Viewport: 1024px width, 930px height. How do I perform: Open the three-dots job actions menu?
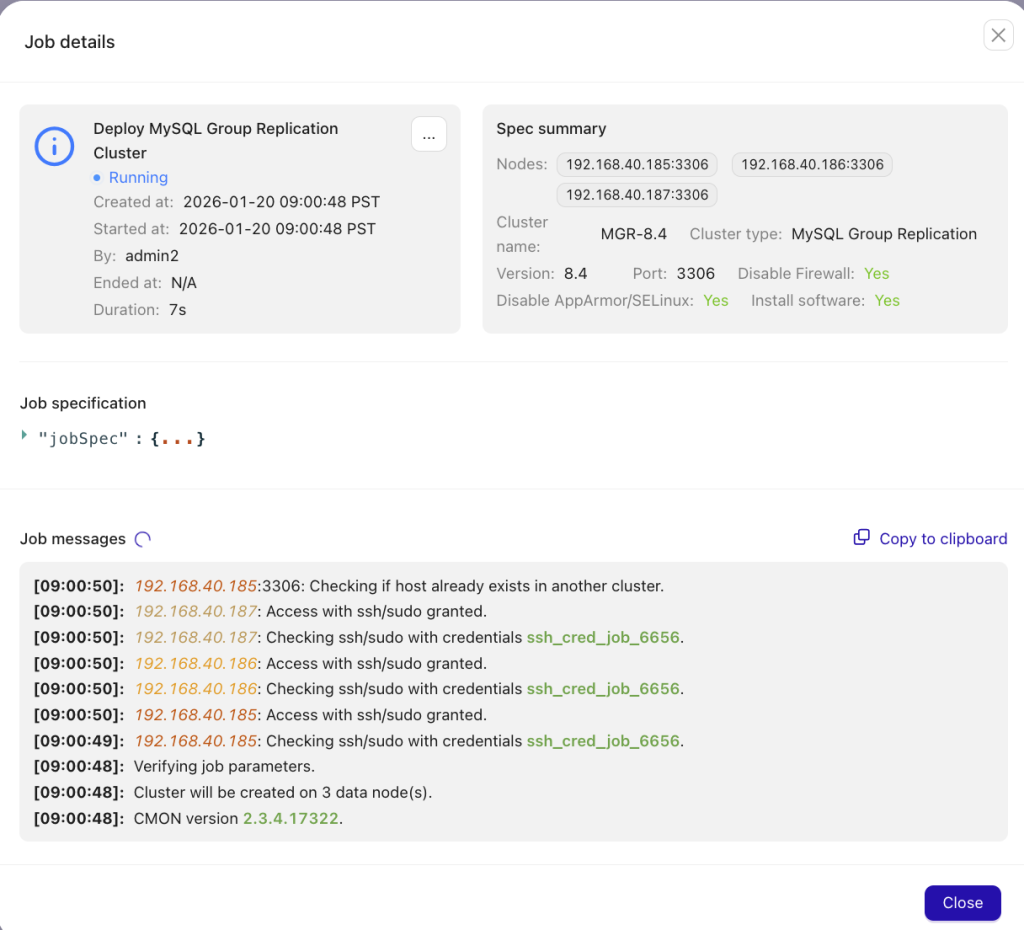pos(429,135)
